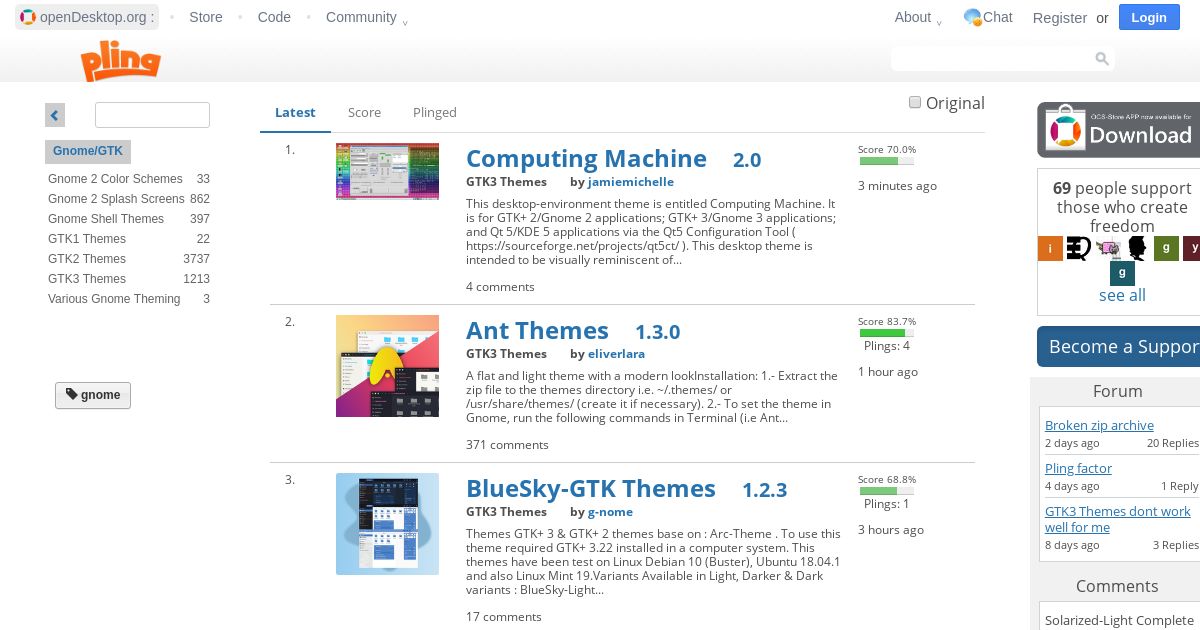Open the Code menu item
Image resolution: width=1200 pixels, height=630 pixels.
pyautogui.click(x=274, y=17)
